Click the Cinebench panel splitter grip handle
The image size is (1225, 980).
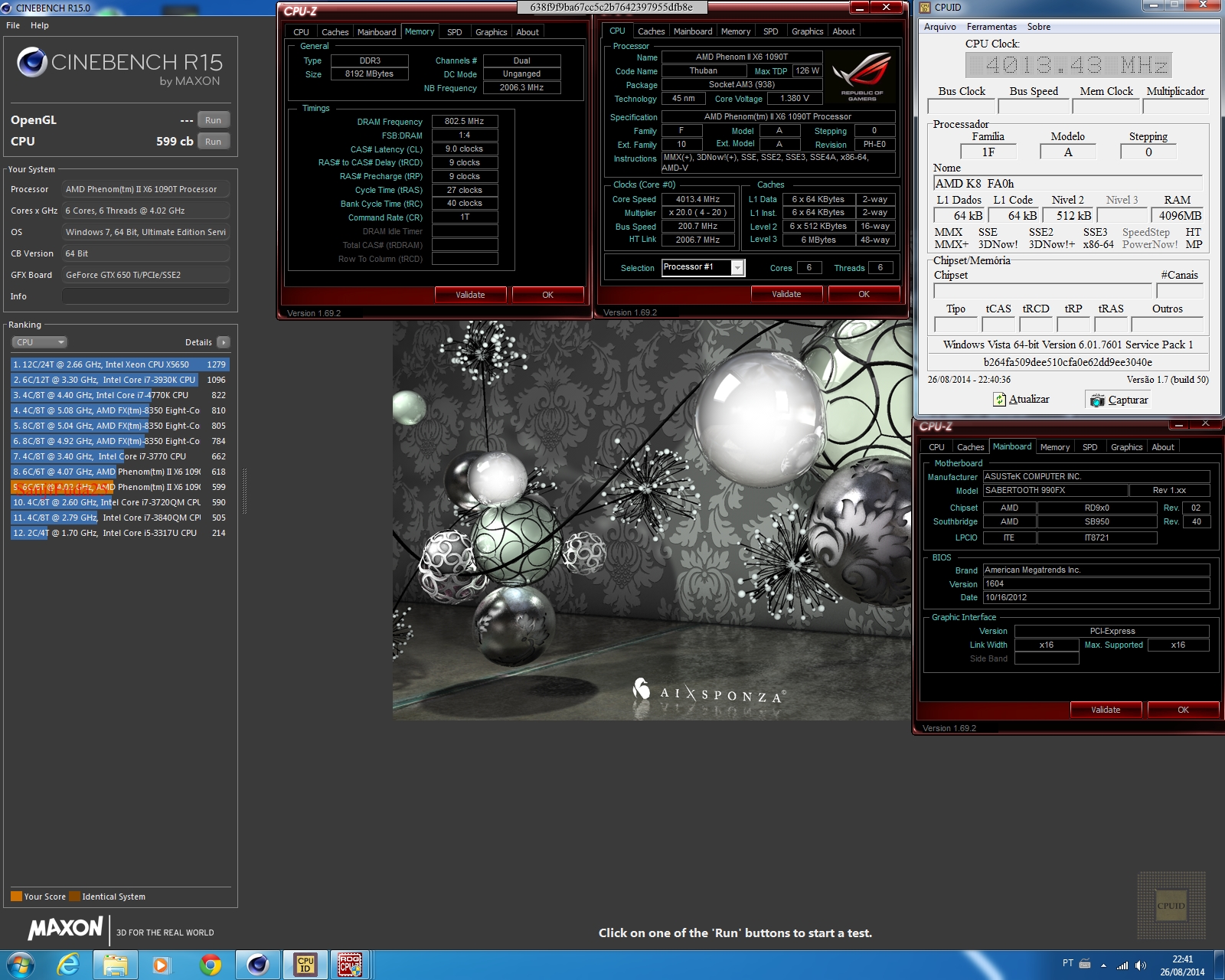[x=245, y=491]
